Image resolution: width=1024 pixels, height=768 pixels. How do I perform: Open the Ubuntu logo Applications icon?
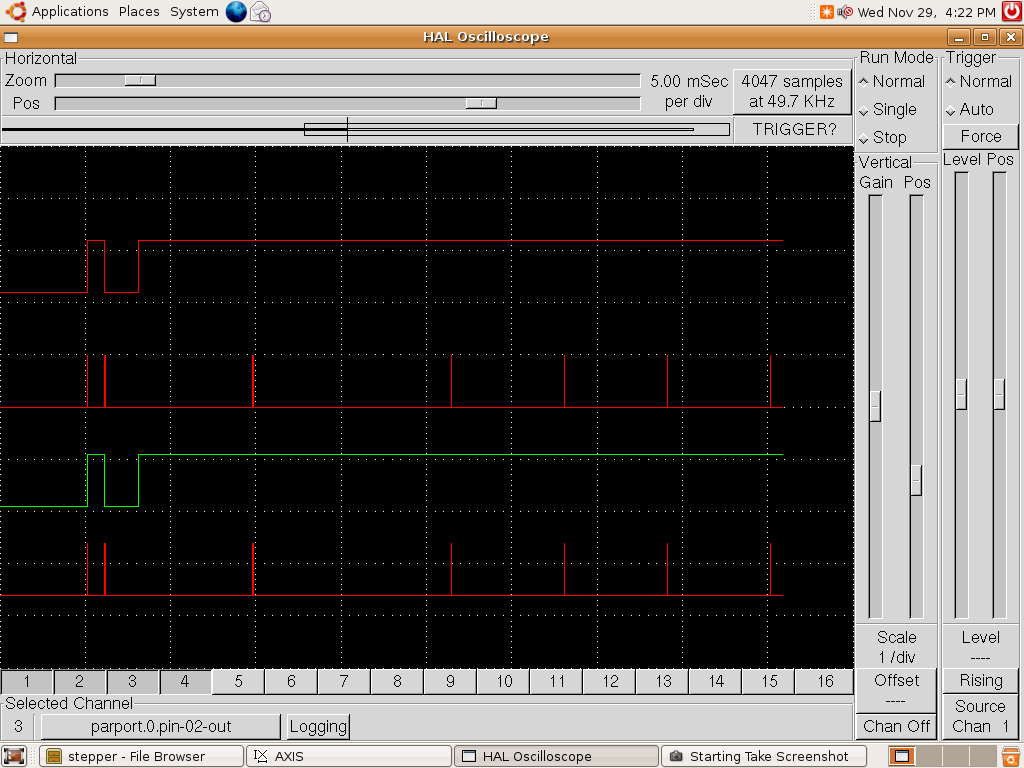[x=16, y=11]
